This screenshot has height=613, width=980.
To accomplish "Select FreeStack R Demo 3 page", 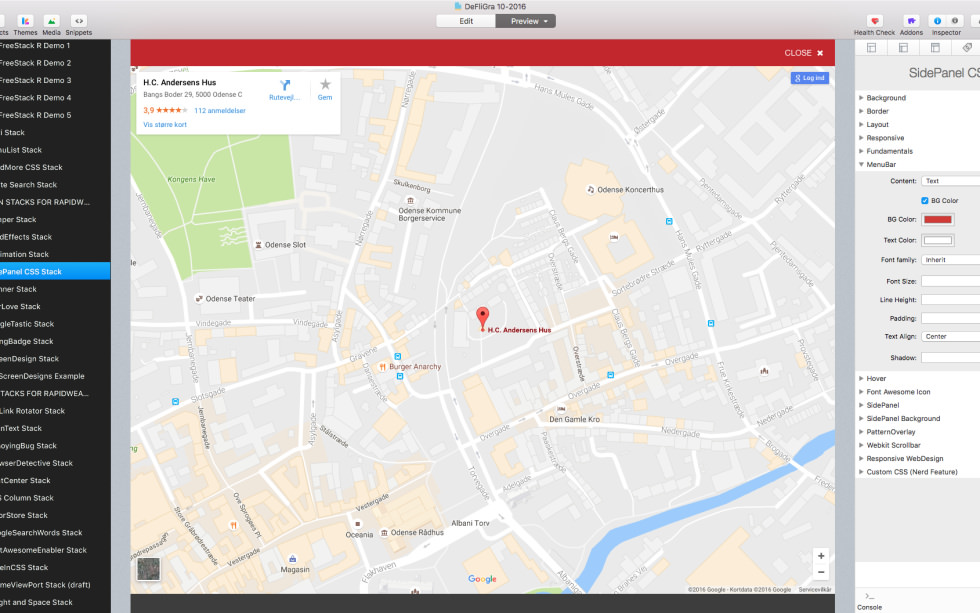I will coord(55,81).
